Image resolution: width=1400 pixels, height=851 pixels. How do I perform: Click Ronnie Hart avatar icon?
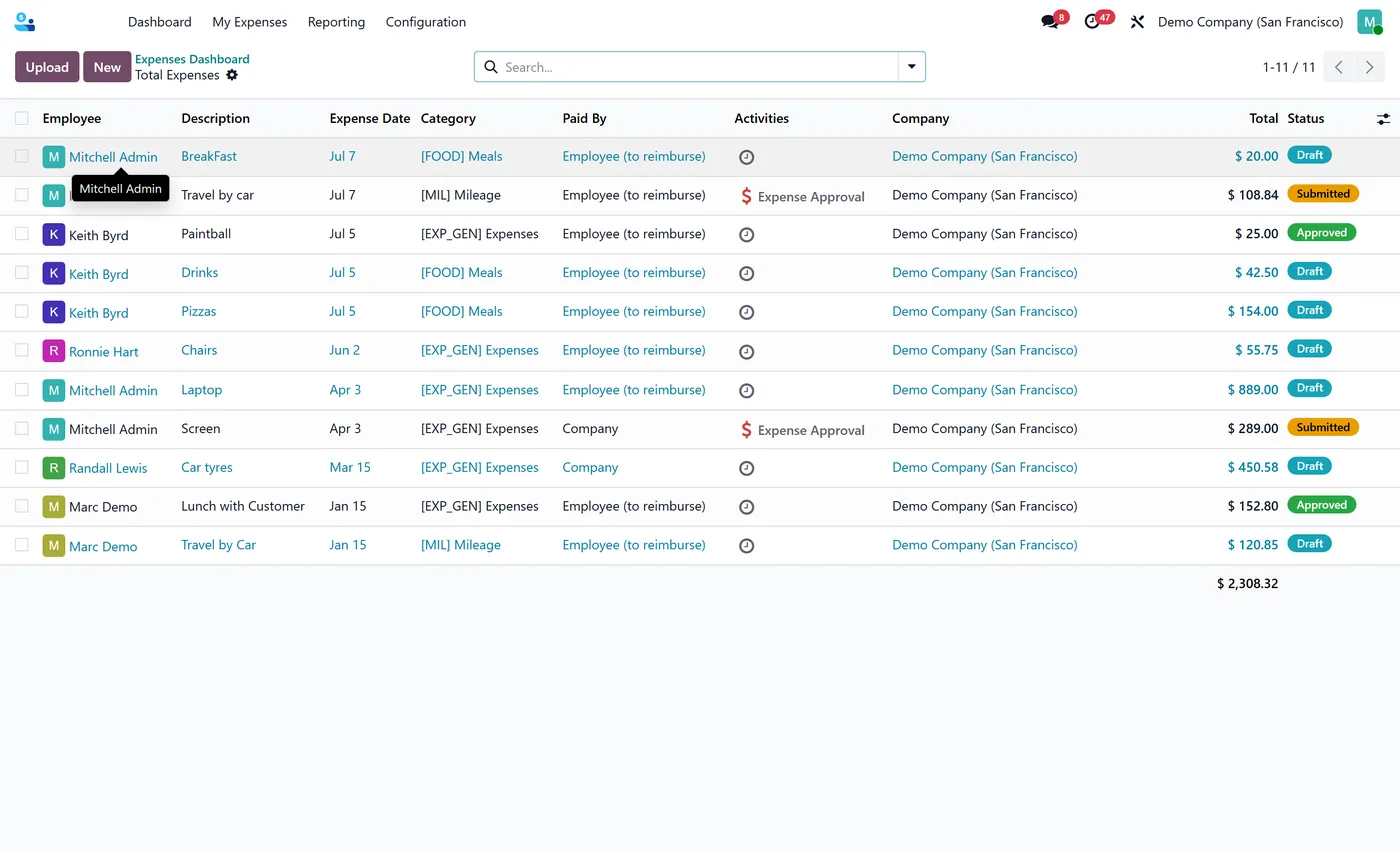pyautogui.click(x=53, y=351)
